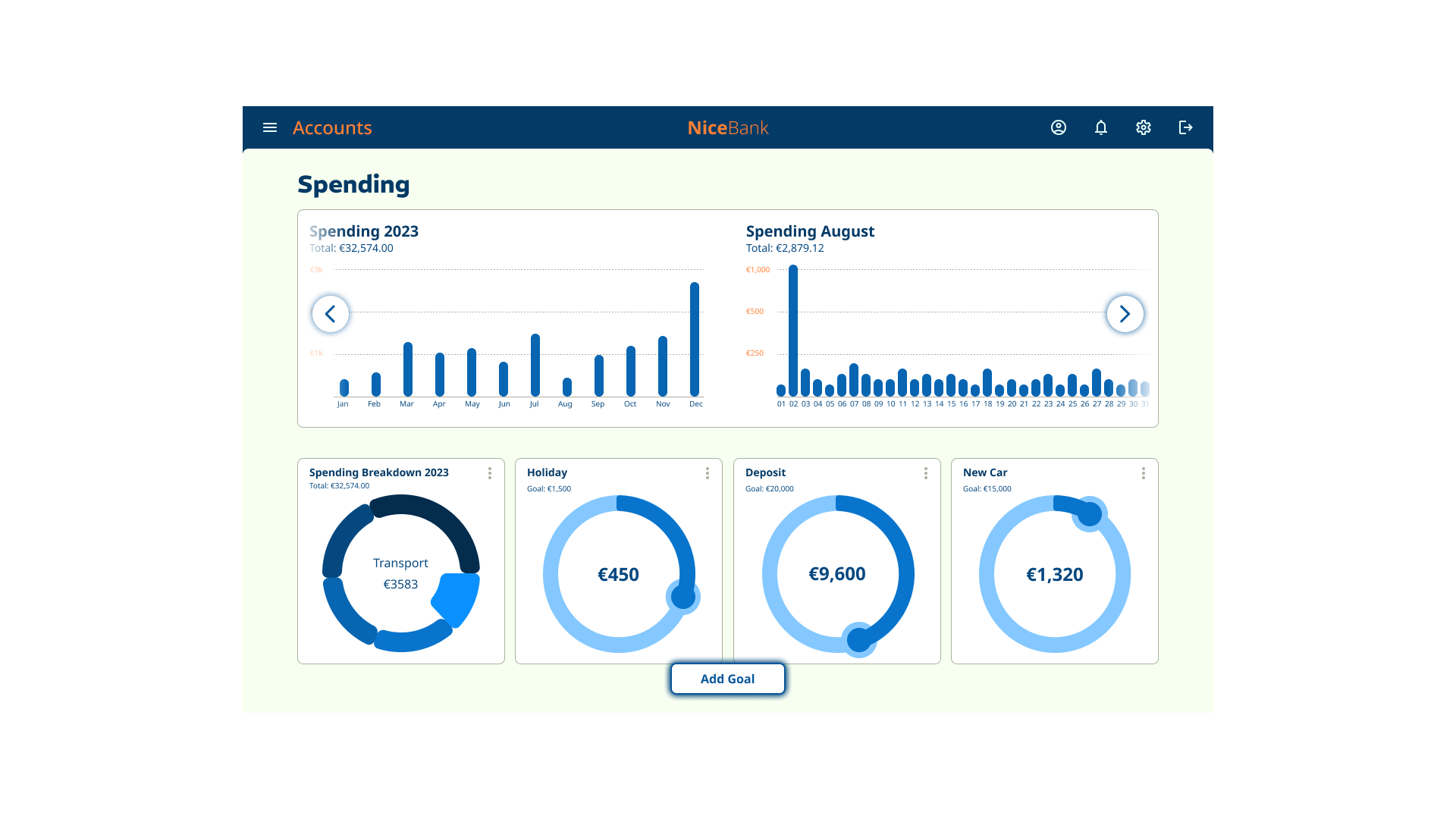Open options for the Deposit goal card
The image size is (1456, 819).
[925, 472]
